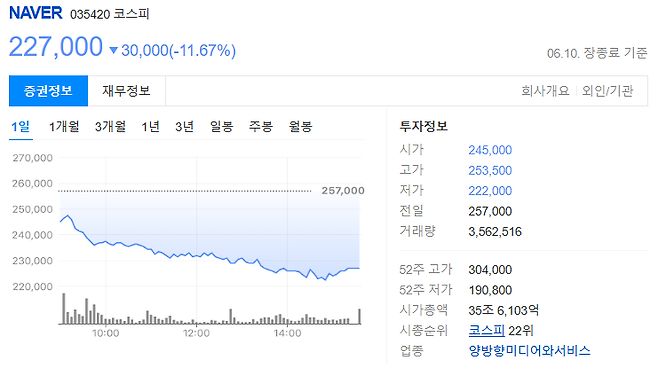Open the 양방향미디어와서비스 industry link

pos(529,350)
